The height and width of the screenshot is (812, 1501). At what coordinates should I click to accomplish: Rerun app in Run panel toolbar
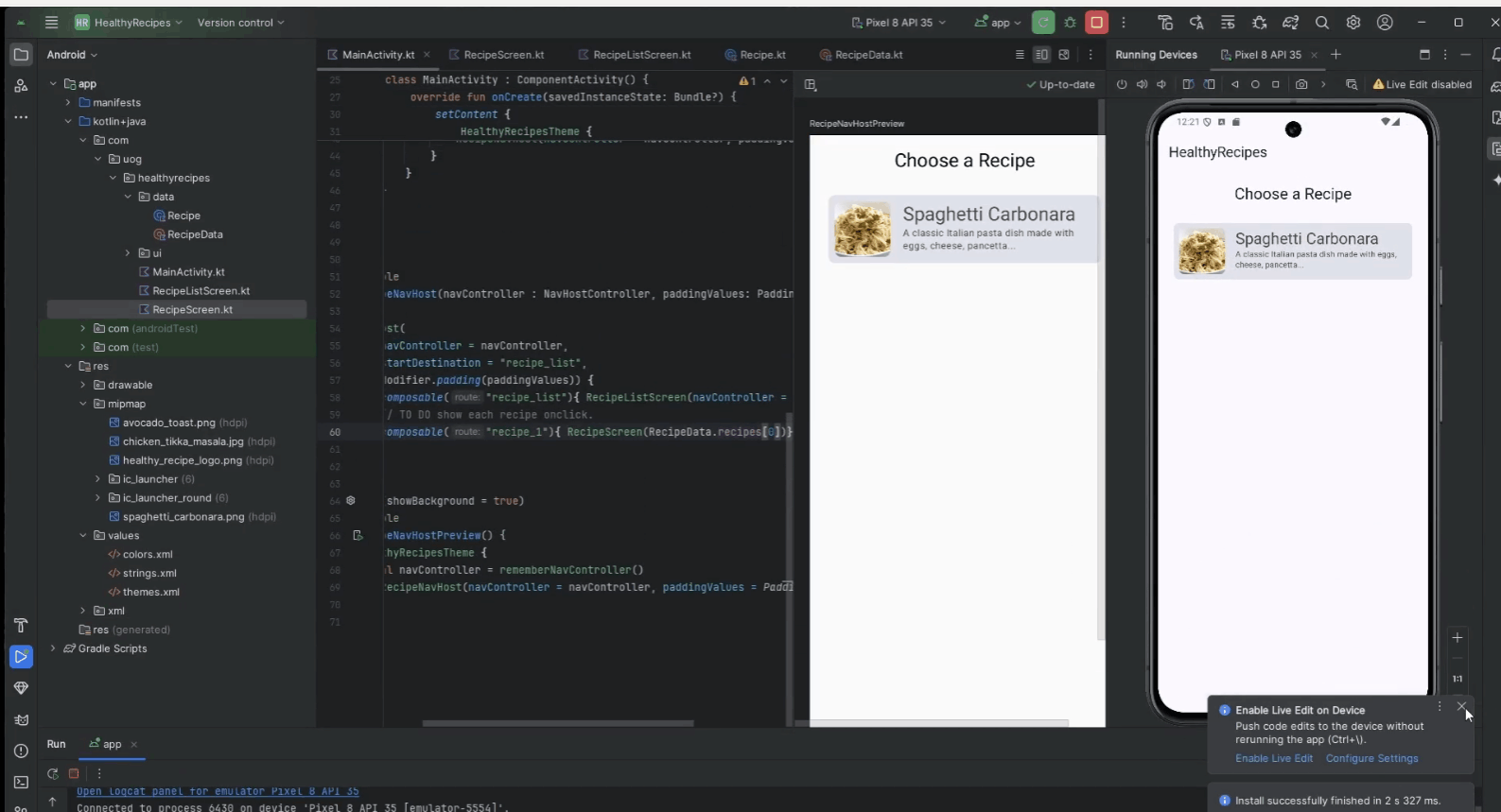tap(53, 773)
